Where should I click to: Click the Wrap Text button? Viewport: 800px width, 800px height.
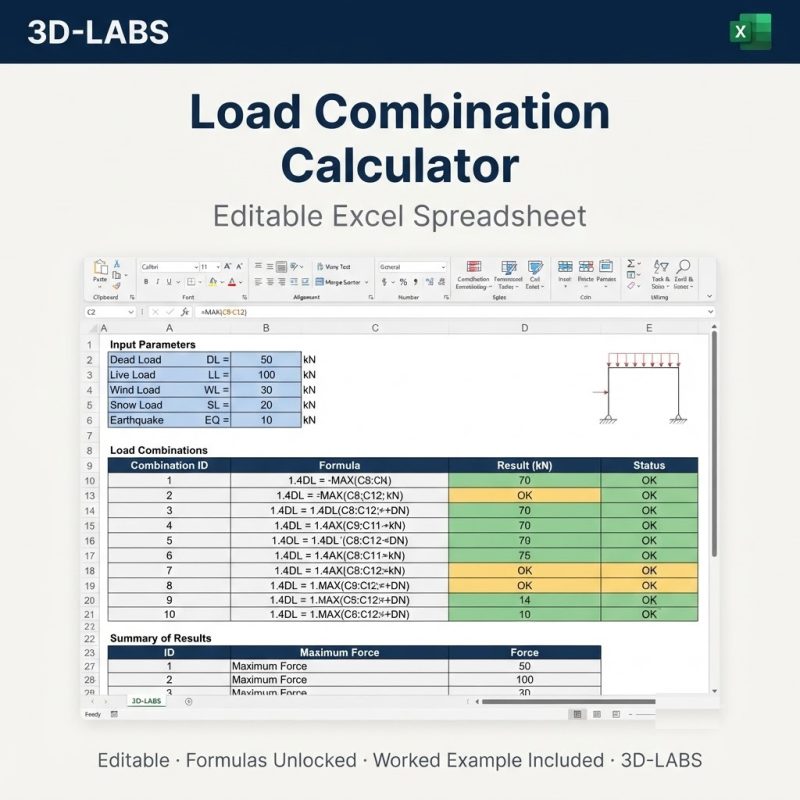[334, 266]
